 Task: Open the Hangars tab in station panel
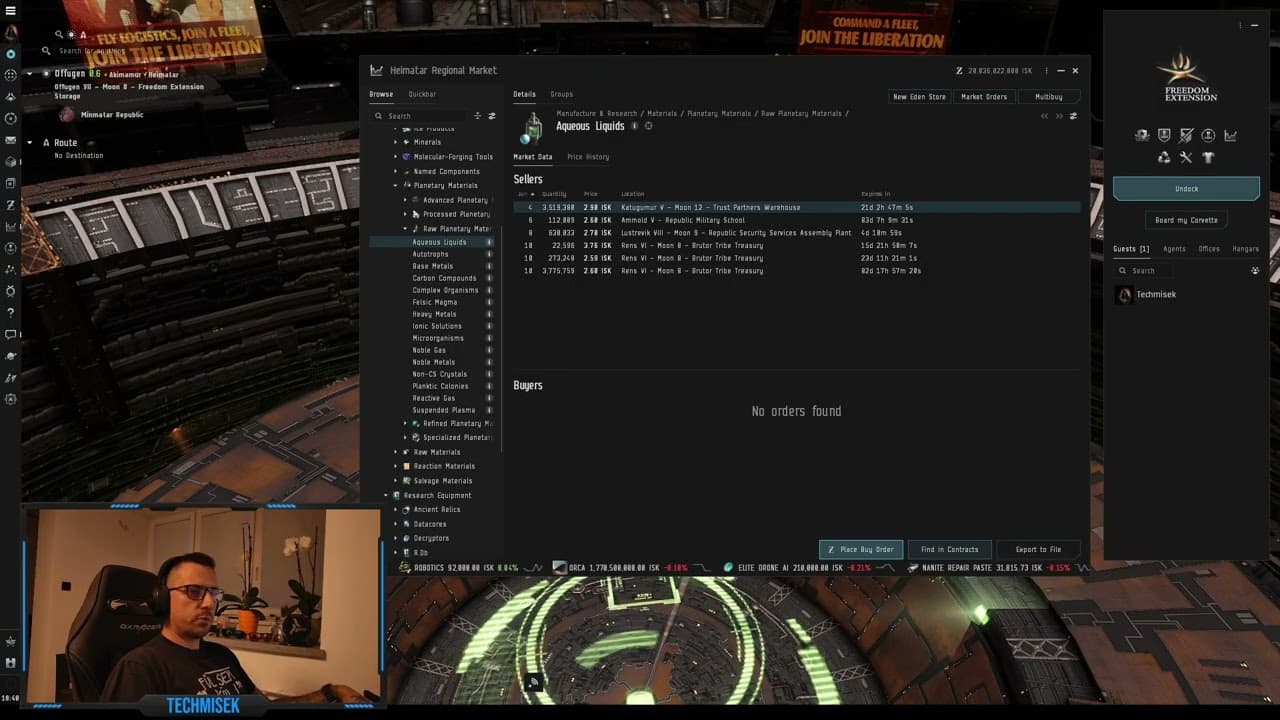1246,249
